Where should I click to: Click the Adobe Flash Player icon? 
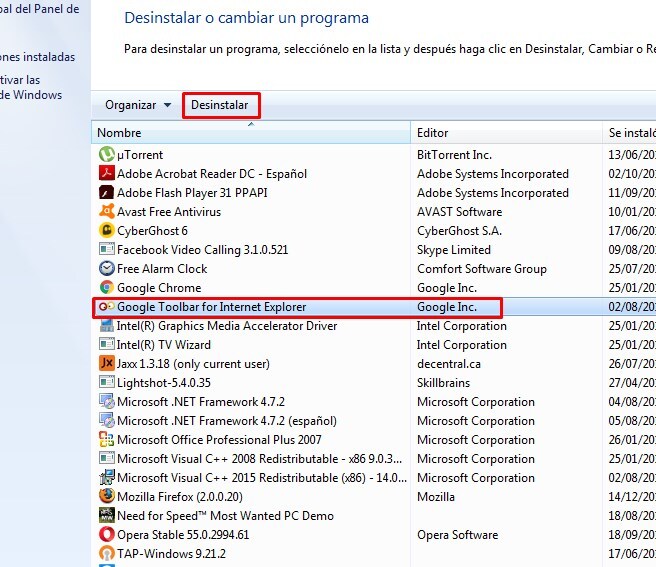107,192
